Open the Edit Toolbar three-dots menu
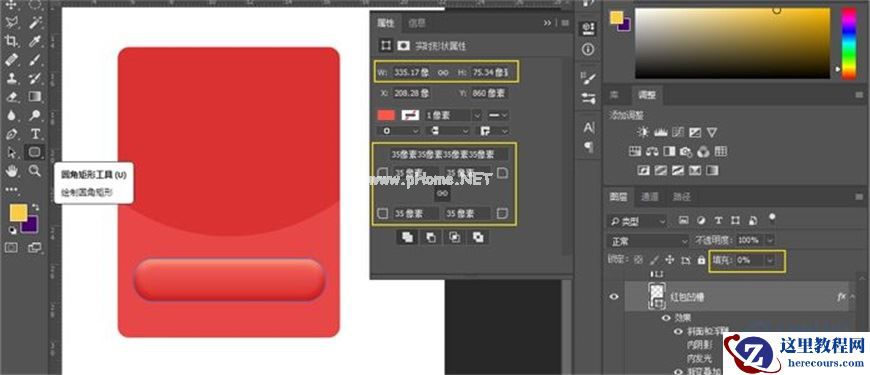870x375 pixels. pyautogui.click(x=11, y=189)
